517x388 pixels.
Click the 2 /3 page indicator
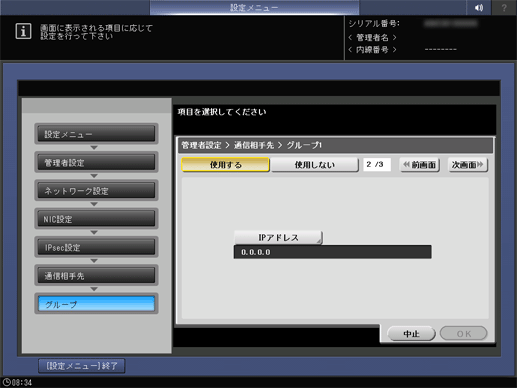[377, 165]
